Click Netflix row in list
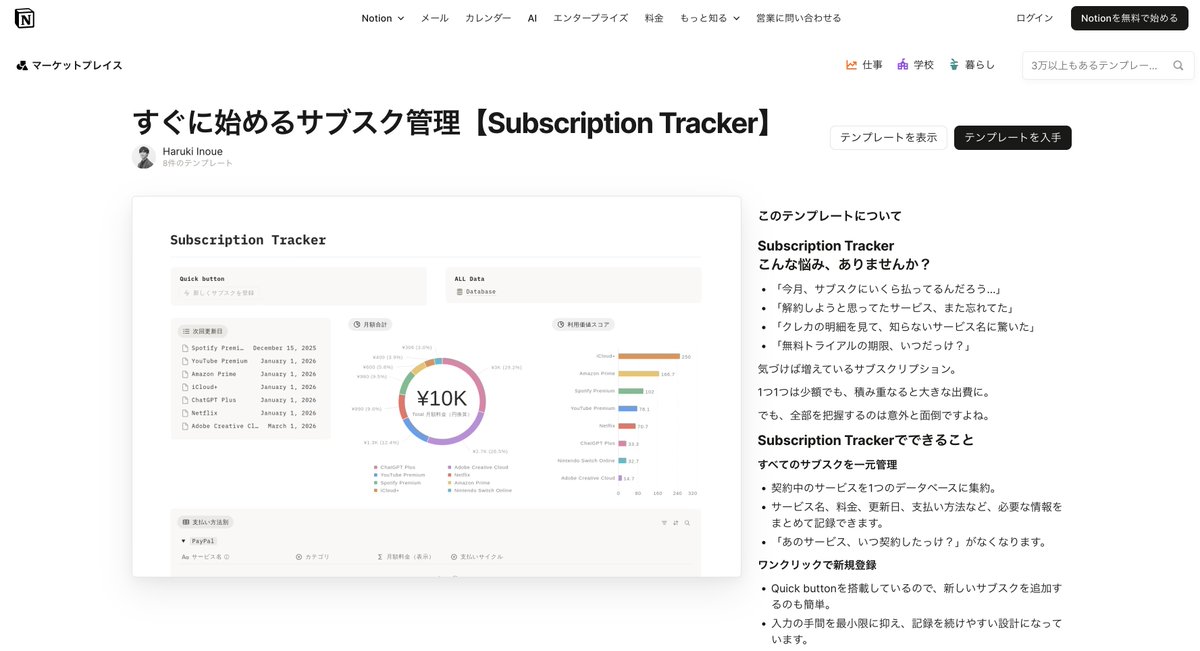 point(249,413)
